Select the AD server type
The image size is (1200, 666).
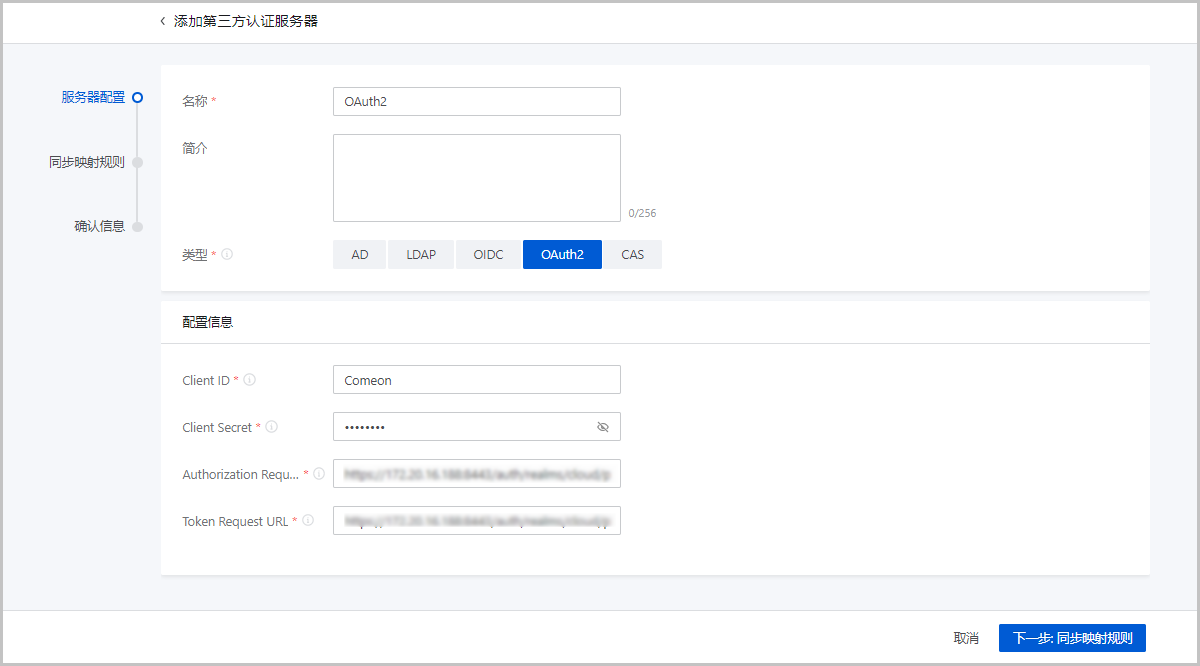(360, 255)
